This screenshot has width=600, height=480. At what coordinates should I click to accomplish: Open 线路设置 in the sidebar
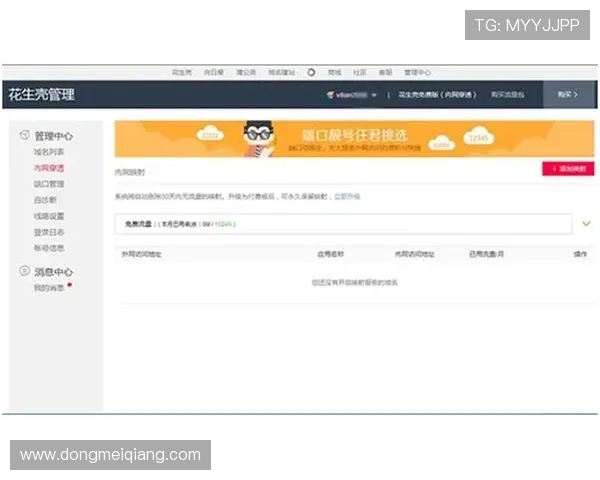click(x=49, y=216)
